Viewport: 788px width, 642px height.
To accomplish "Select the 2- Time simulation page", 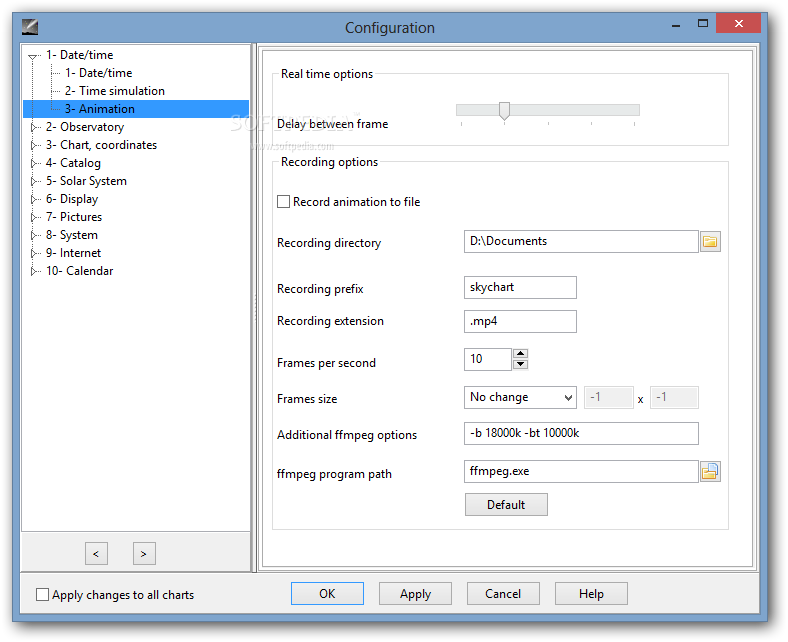I will click(x=115, y=91).
